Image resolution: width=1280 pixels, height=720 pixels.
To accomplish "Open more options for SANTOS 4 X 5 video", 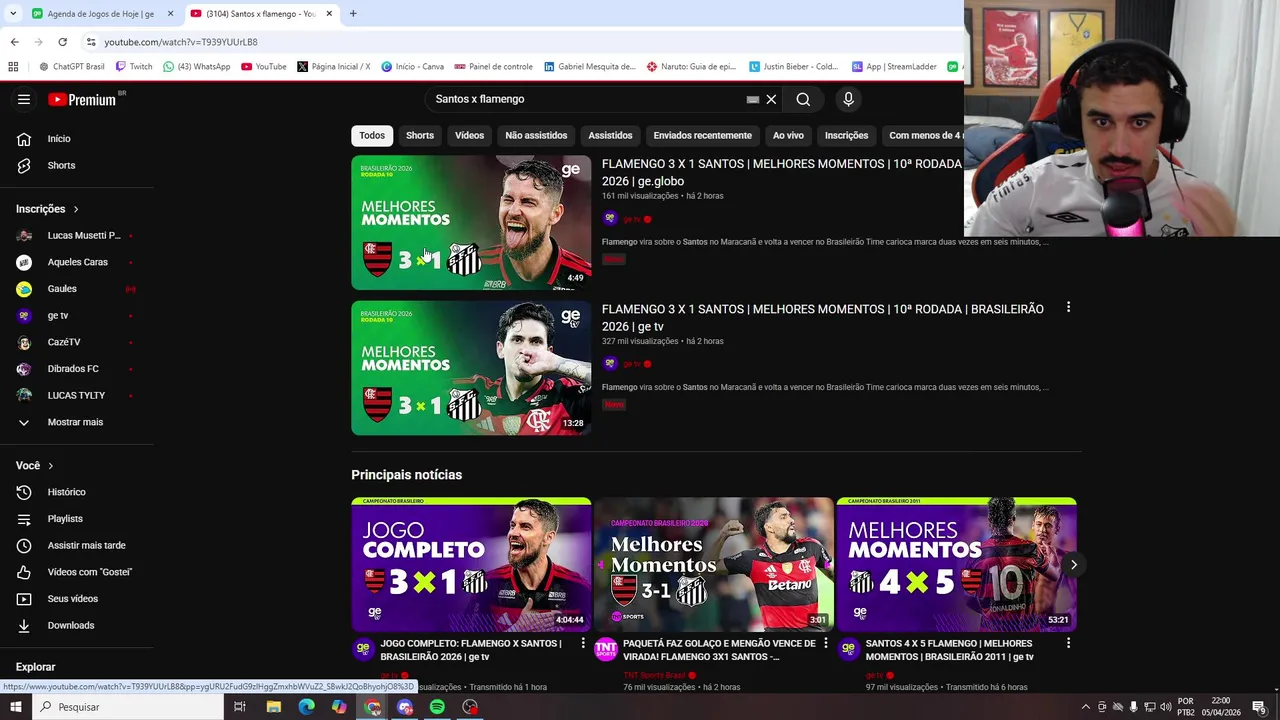I will [x=1068, y=643].
